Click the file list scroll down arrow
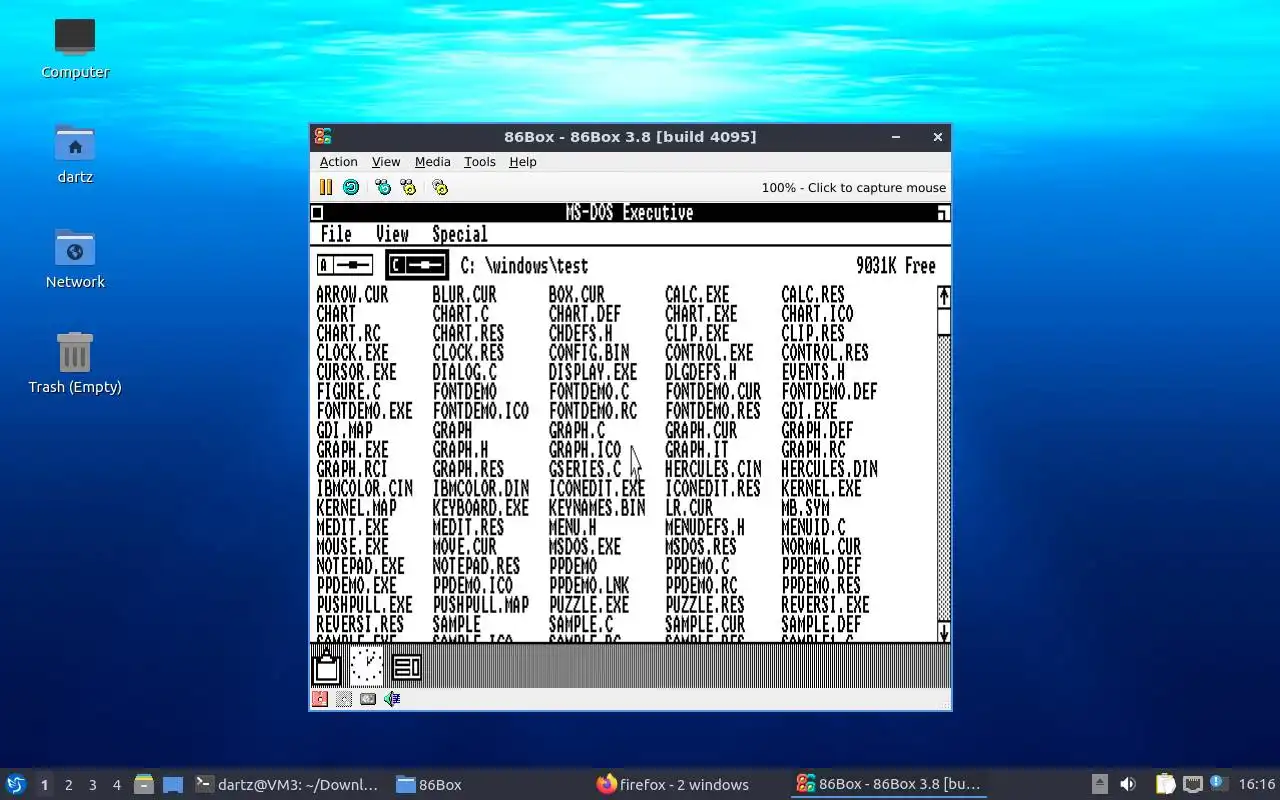1280x800 pixels. [943, 632]
